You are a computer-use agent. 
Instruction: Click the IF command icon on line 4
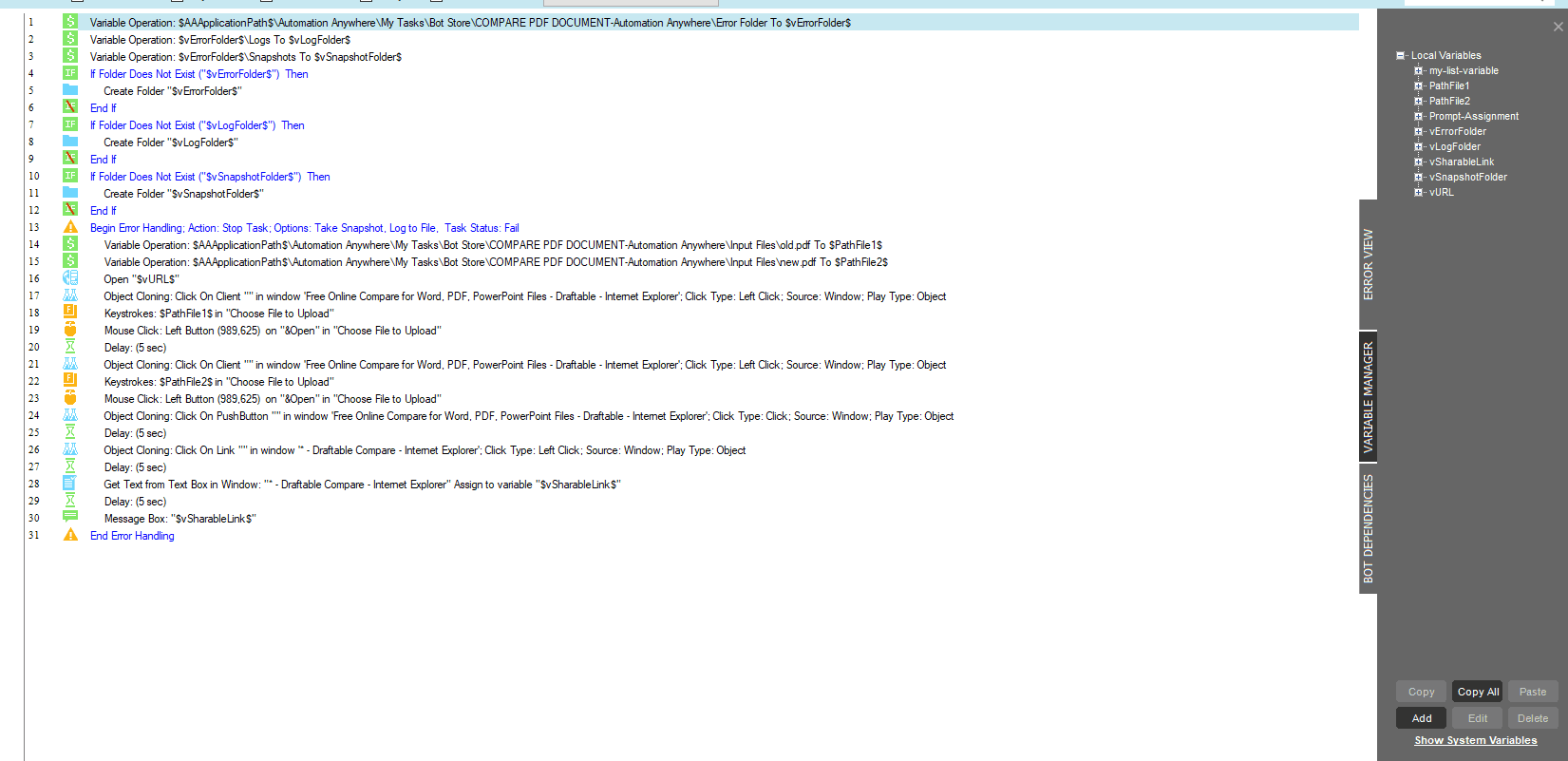[70, 73]
